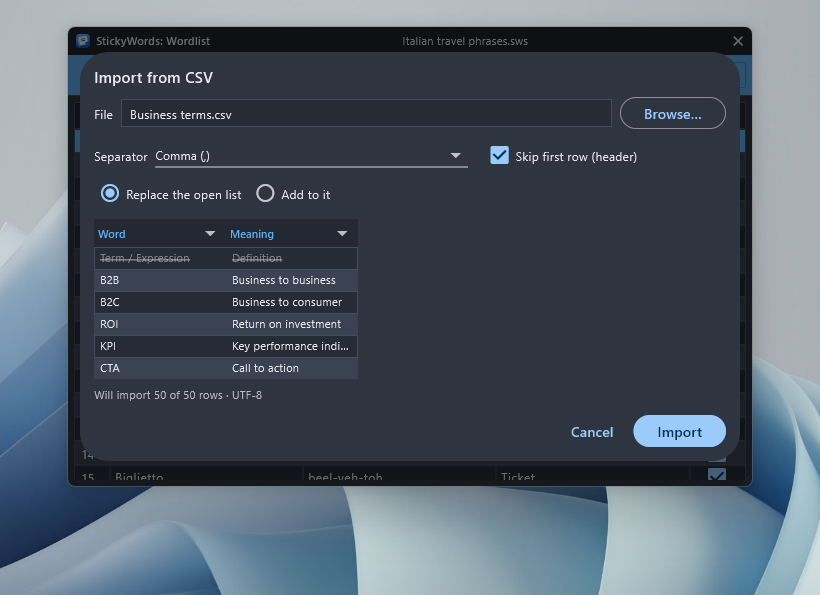Click the StickyWords app icon in title bar
Screen dimensions: 820x595
tap(83, 41)
